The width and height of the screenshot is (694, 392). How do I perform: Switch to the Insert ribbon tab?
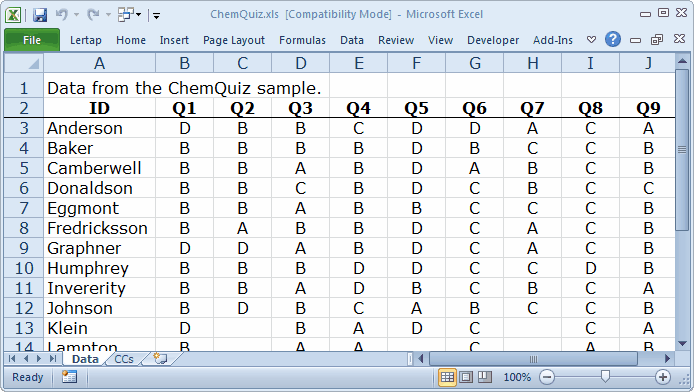pyautogui.click(x=174, y=40)
